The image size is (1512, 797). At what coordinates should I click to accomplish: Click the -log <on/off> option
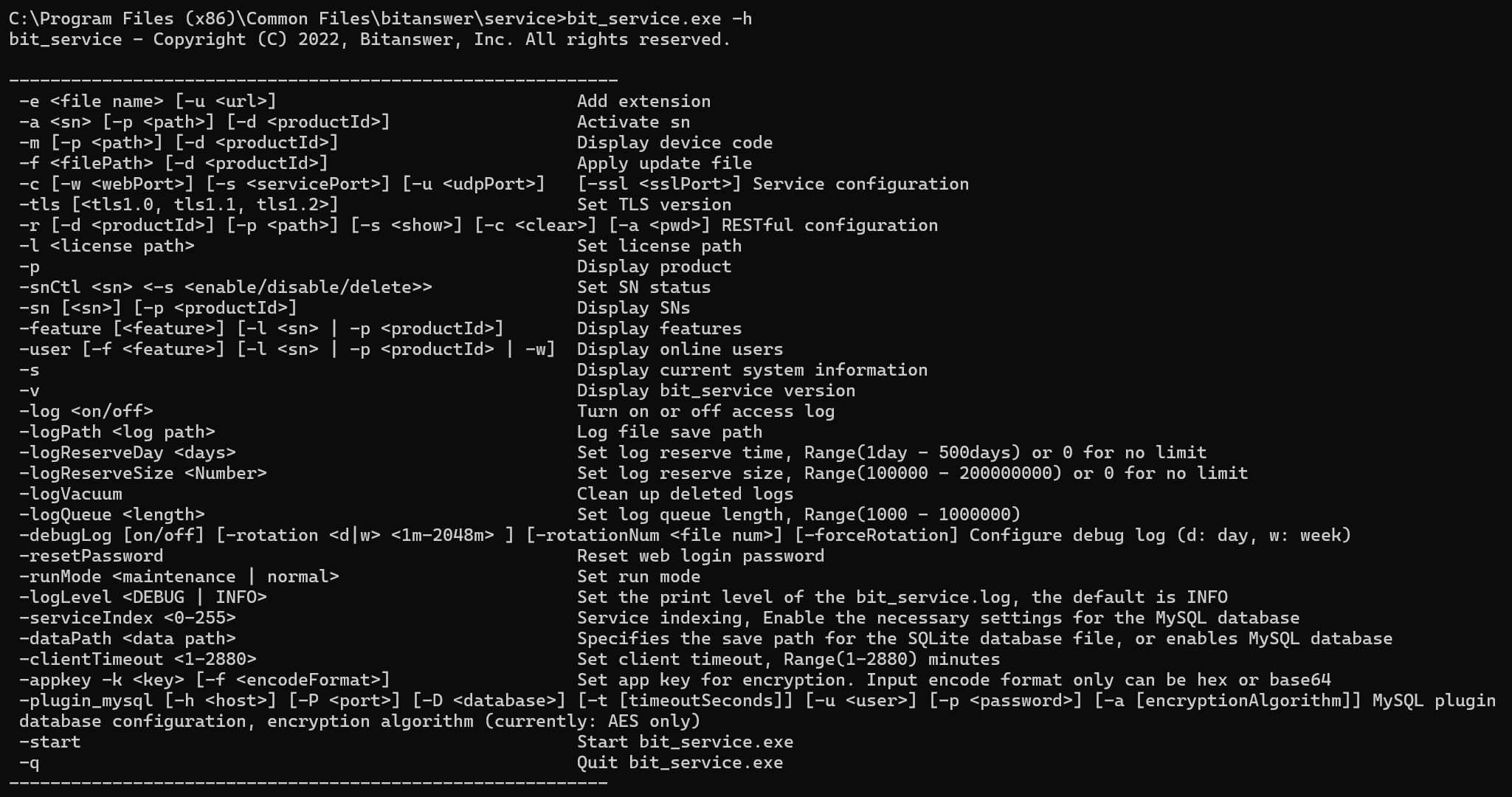pyautogui.click(x=86, y=411)
